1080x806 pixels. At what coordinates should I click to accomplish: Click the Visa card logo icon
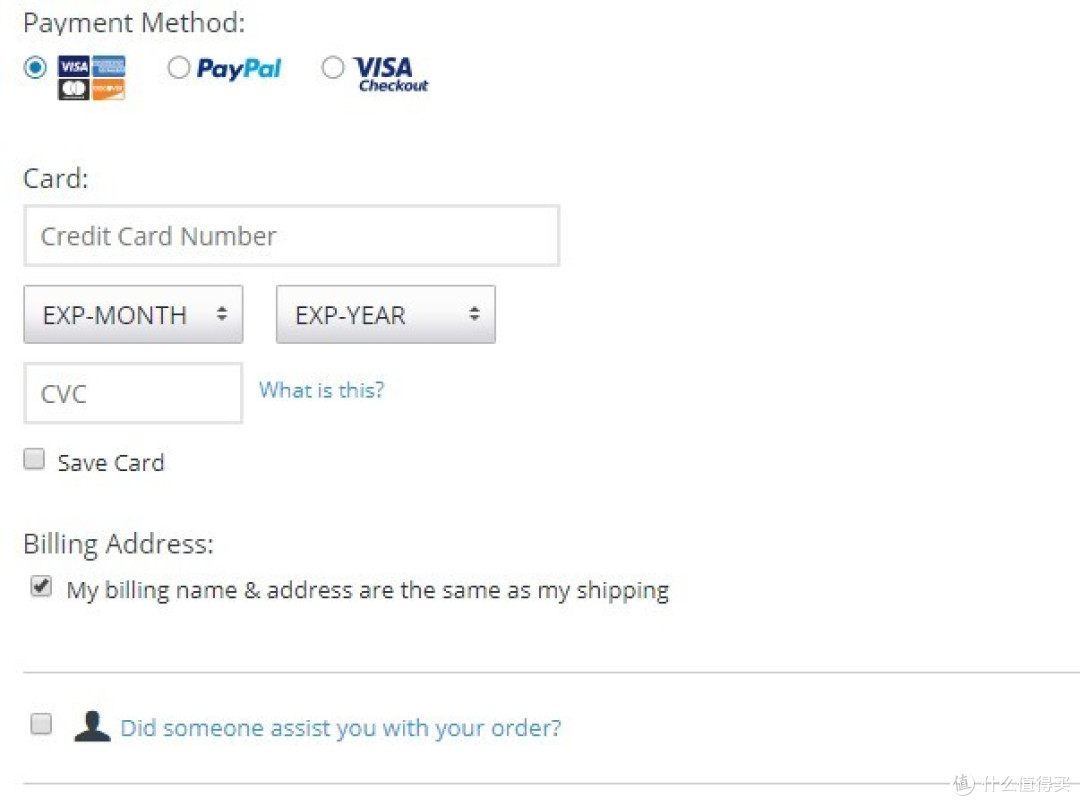(x=74, y=67)
